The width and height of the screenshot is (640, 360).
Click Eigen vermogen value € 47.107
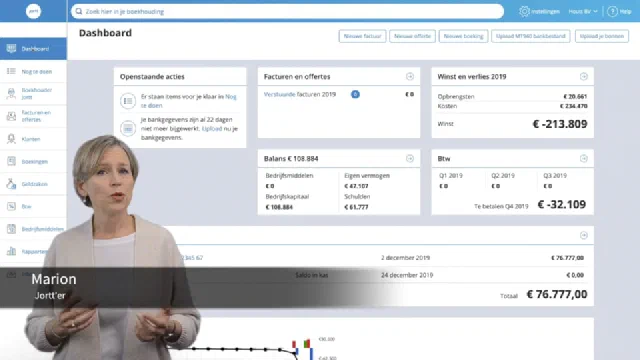pyautogui.click(x=356, y=186)
